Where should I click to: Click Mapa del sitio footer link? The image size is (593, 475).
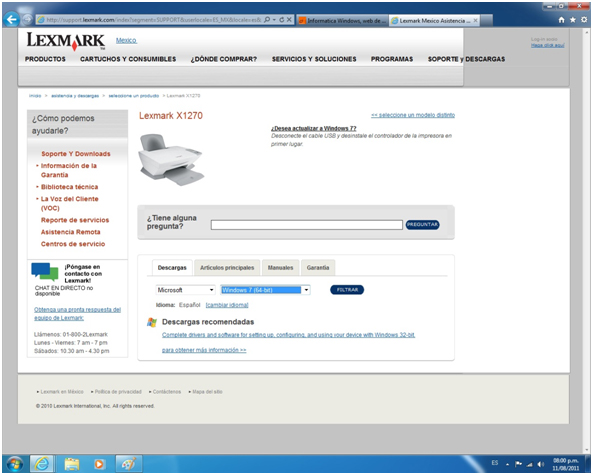coord(207,392)
